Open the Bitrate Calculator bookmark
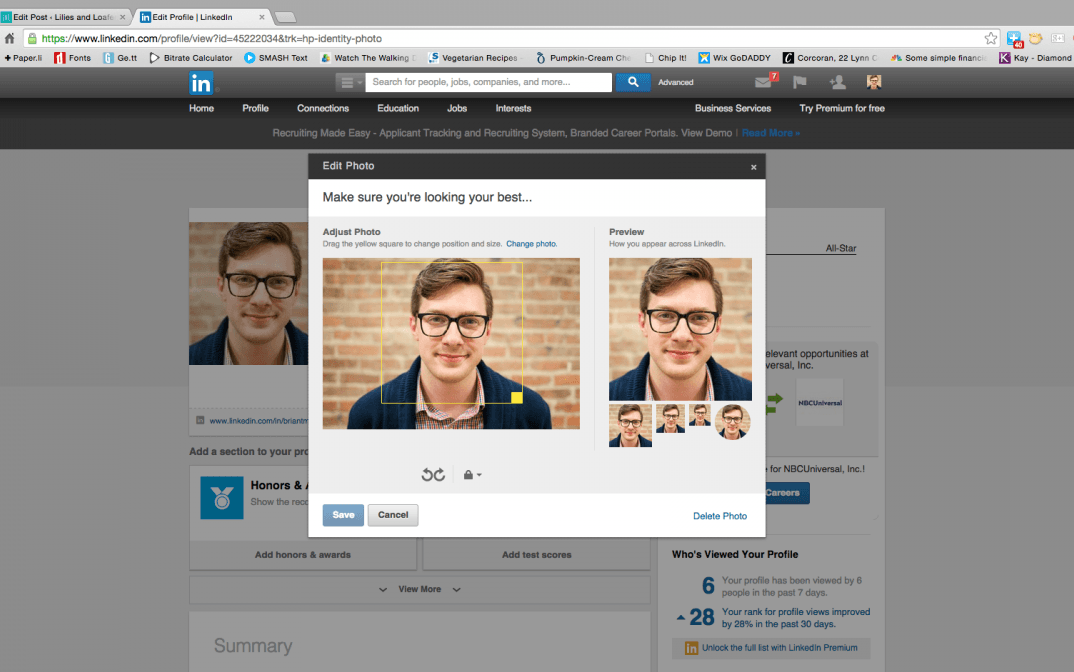Image resolution: width=1074 pixels, height=672 pixels. 191,58
